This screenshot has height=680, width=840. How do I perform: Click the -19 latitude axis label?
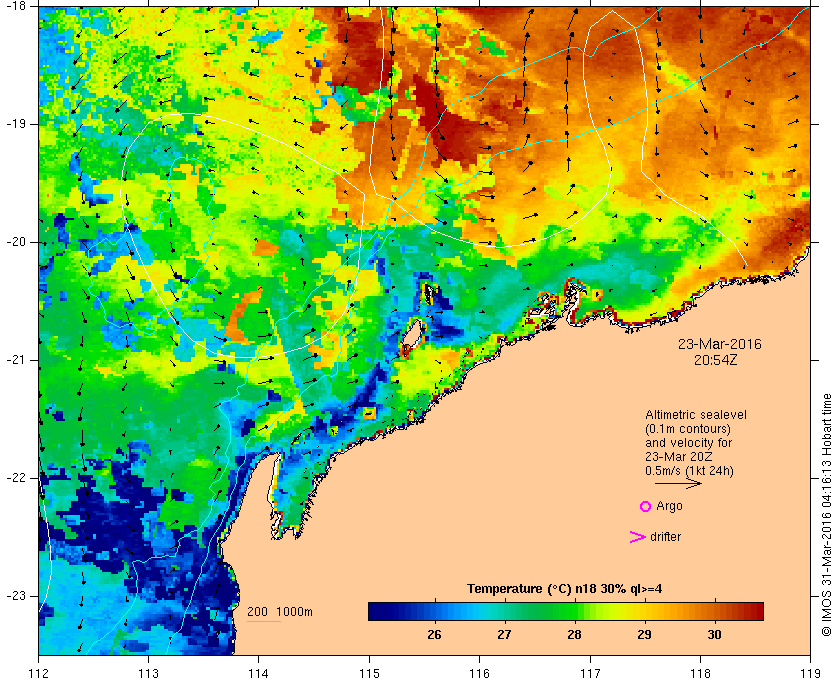click(x=17, y=124)
